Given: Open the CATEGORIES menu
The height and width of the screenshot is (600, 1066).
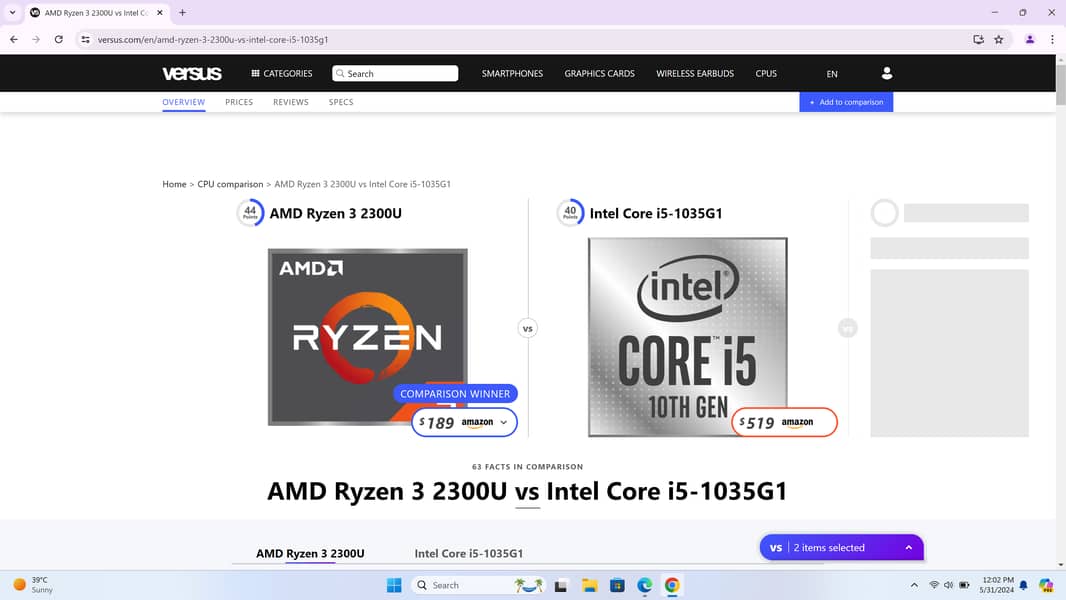Looking at the screenshot, I should [x=281, y=73].
